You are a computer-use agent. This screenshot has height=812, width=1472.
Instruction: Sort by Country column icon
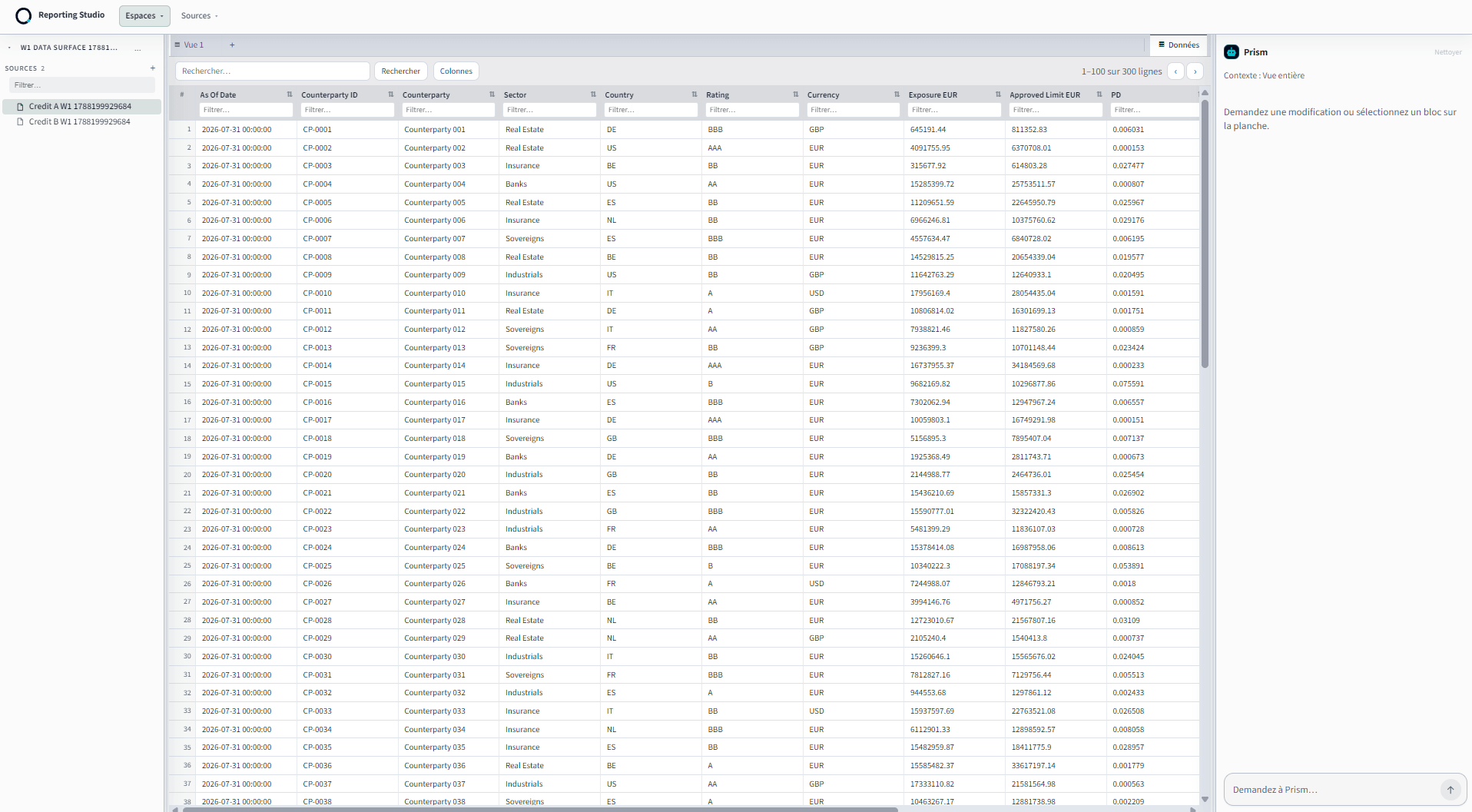(x=695, y=94)
